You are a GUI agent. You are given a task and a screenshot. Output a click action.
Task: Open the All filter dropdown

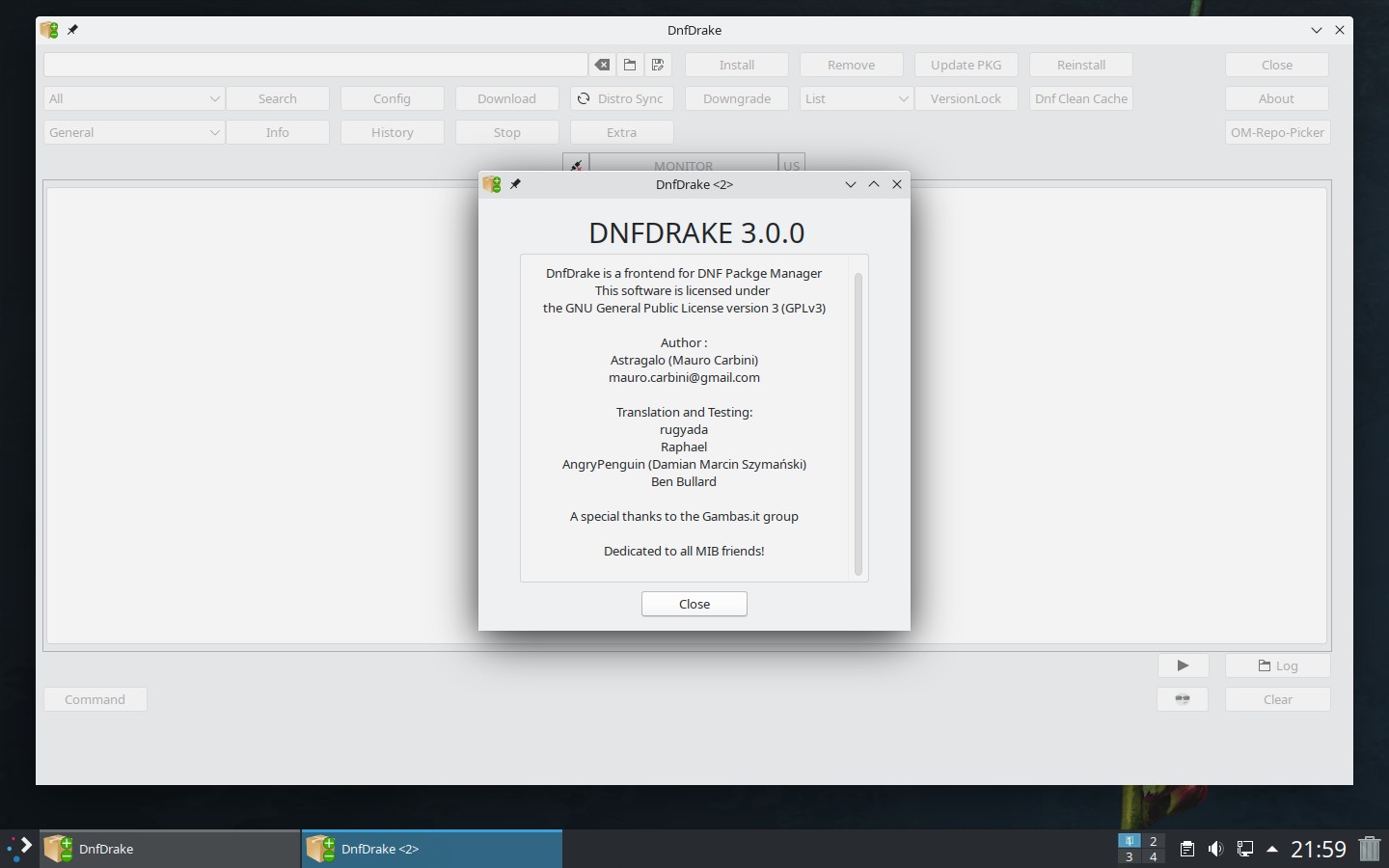(134, 98)
